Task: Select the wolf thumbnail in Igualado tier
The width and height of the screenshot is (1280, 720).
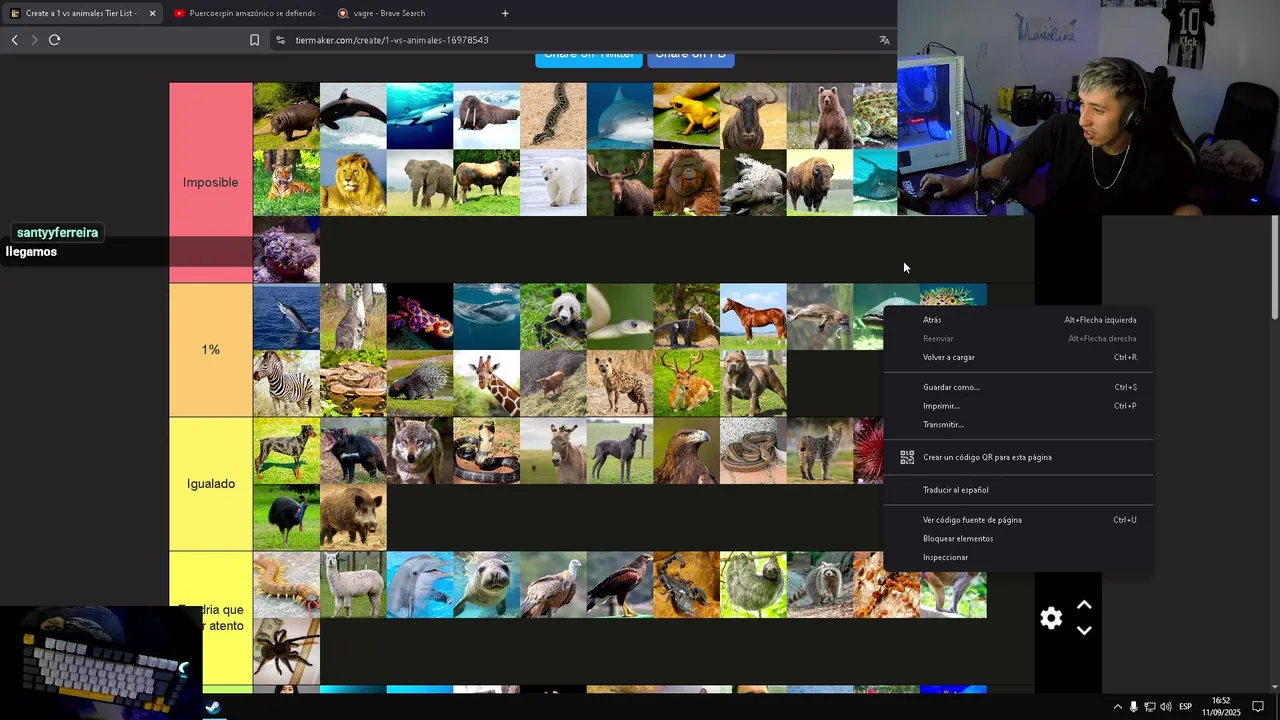Action: 420,451
